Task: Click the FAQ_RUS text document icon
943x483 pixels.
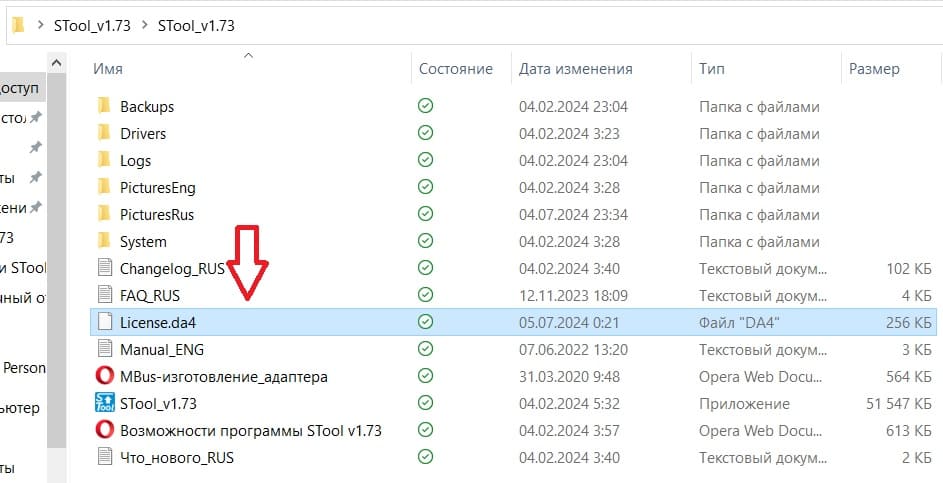Action: pos(105,295)
